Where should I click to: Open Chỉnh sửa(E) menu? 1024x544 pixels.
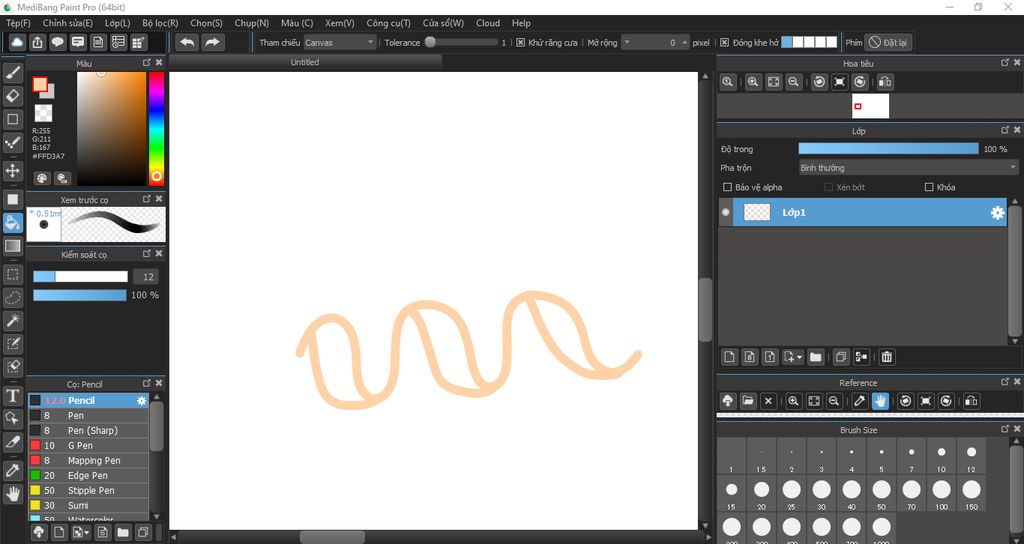point(68,23)
